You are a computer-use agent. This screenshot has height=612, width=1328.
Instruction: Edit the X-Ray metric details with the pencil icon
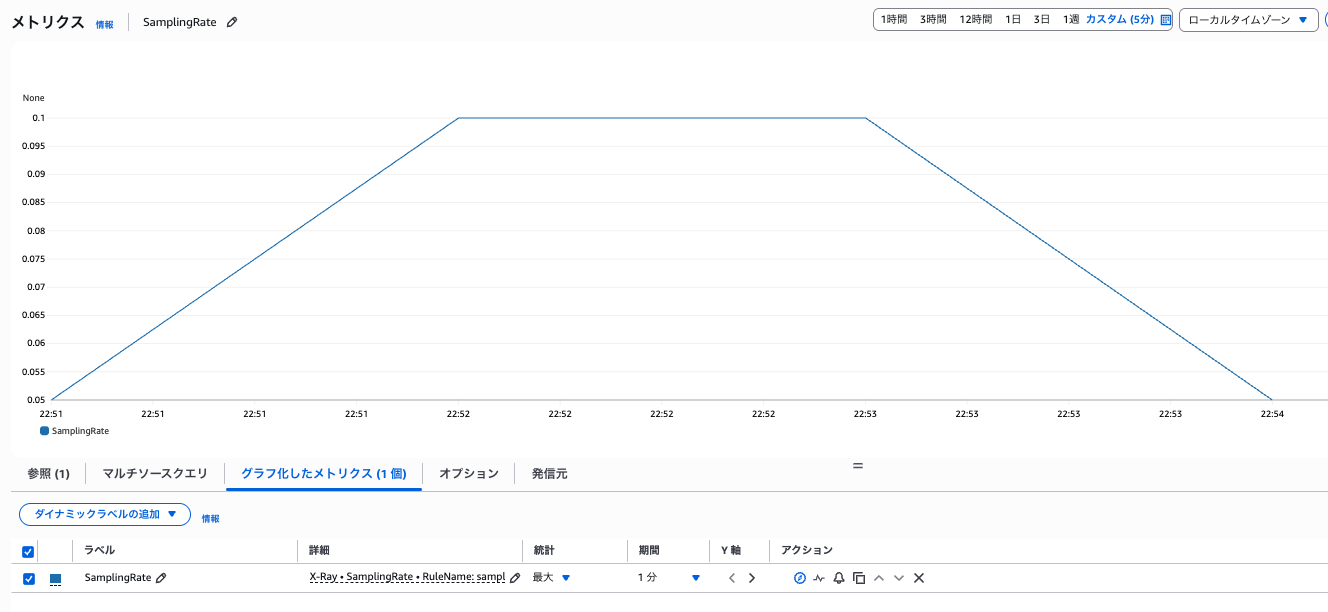tap(515, 578)
